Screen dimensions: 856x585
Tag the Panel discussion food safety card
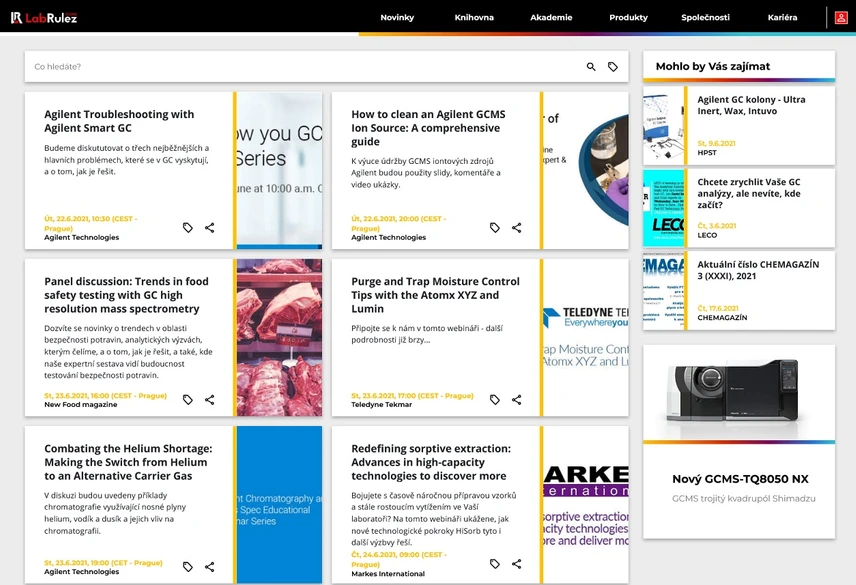[188, 400]
